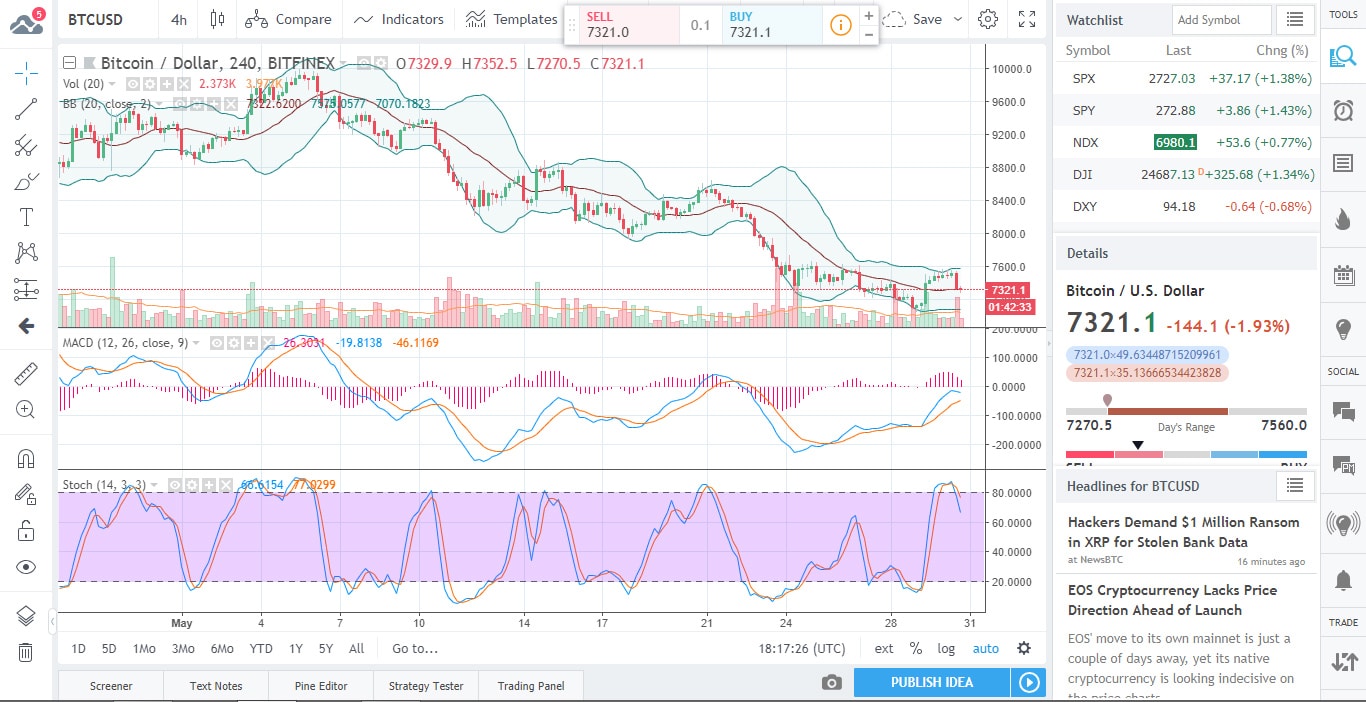This screenshot has height=702, width=1366.
Task: Select the pitchfork drawing tool
Action: pos(26,146)
